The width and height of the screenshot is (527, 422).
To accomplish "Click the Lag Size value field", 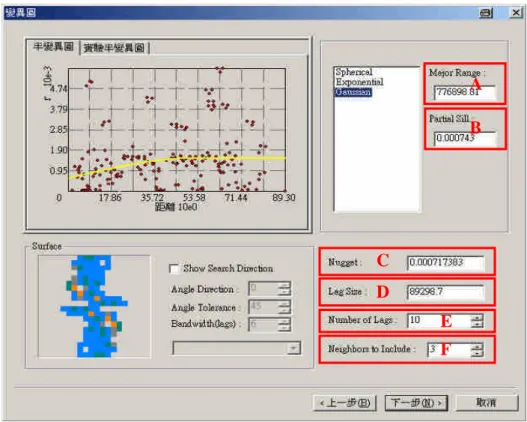I will tap(445, 292).
